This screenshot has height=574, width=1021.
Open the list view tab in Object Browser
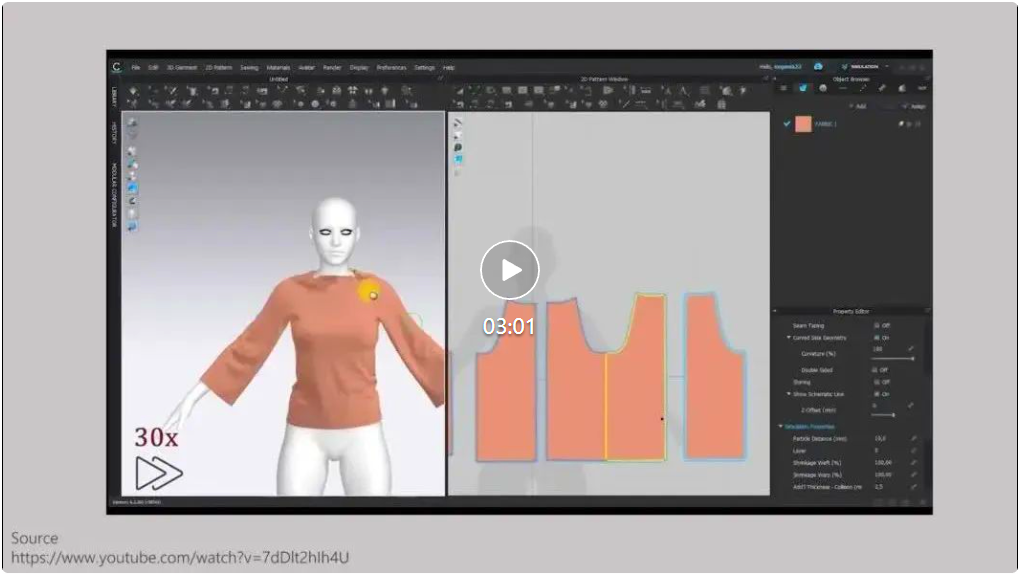[783, 88]
